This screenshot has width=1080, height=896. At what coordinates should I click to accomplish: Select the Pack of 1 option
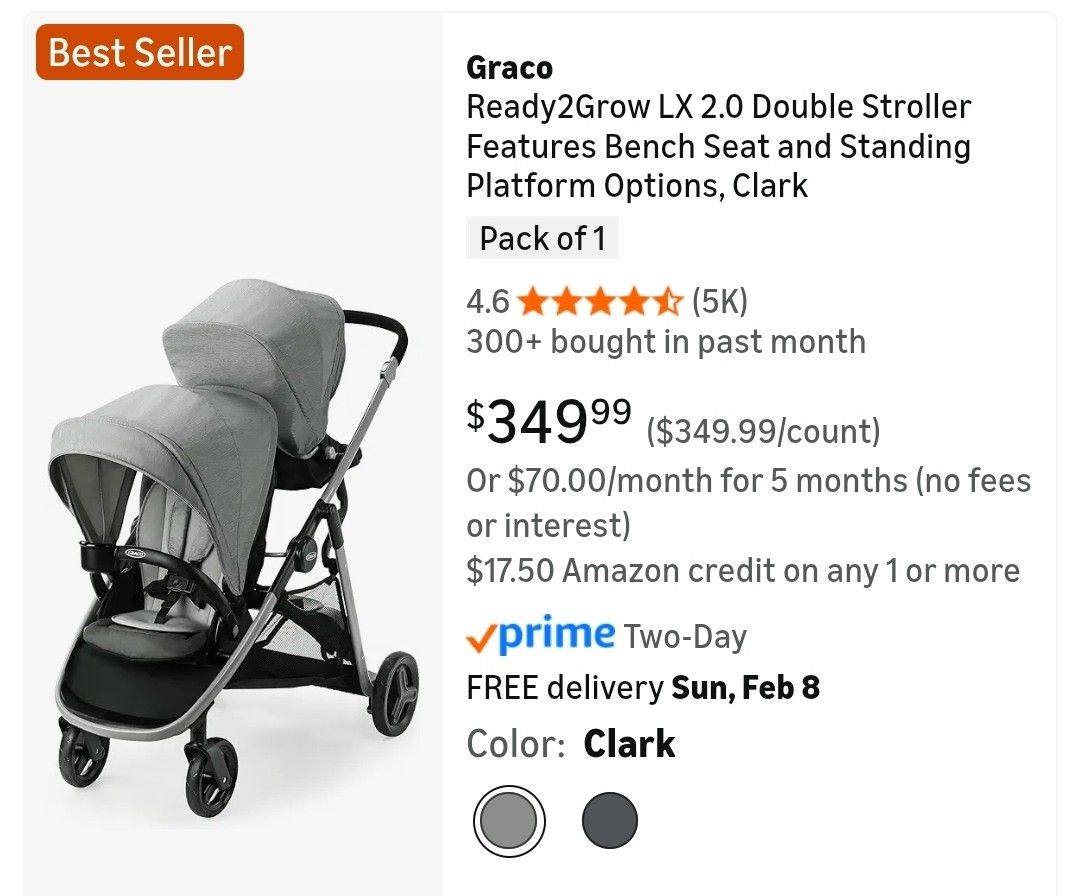(542, 239)
